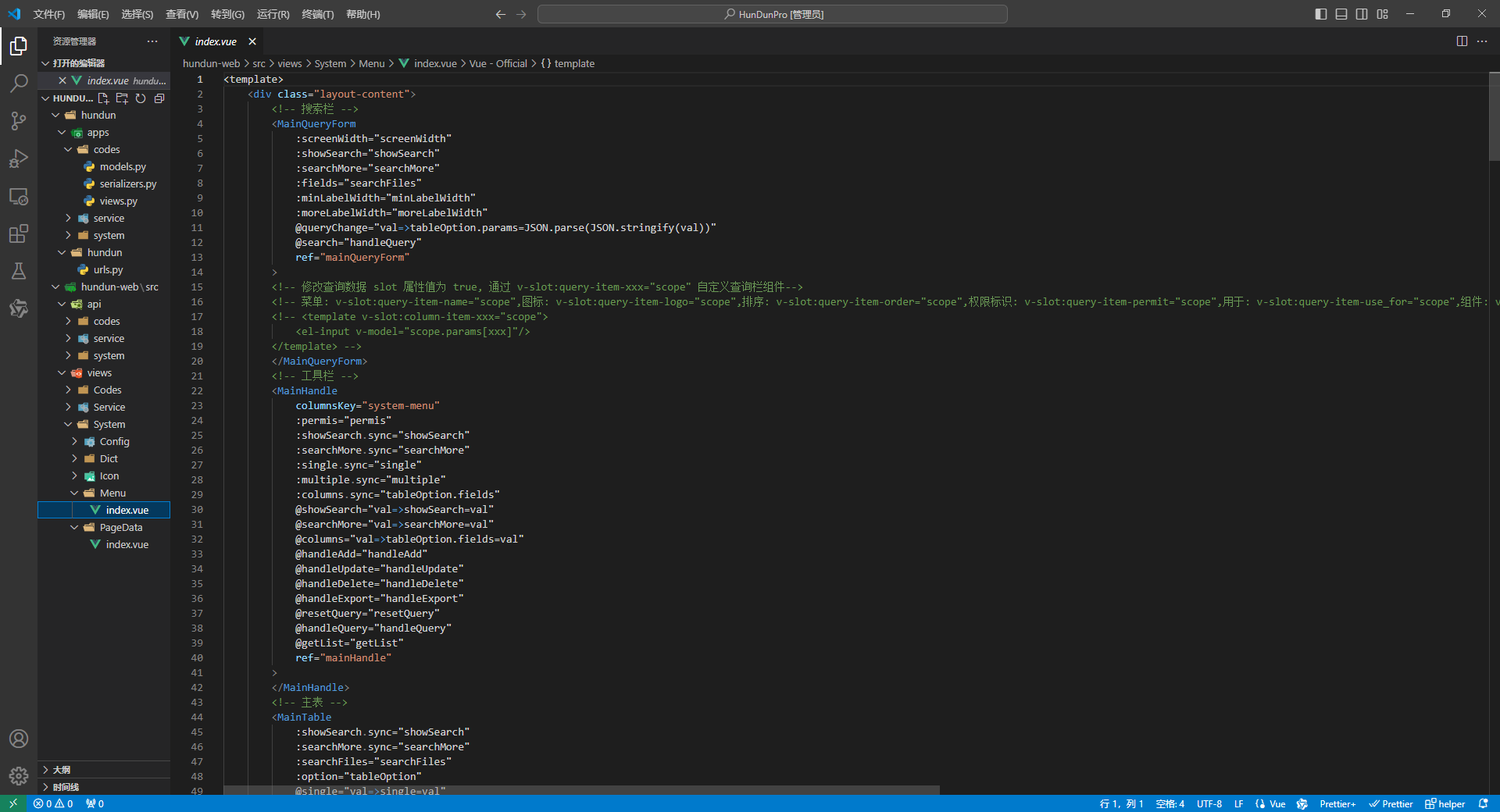This screenshot has width=1500, height=812.
Task: Open the Source Control view
Action: [x=19, y=121]
